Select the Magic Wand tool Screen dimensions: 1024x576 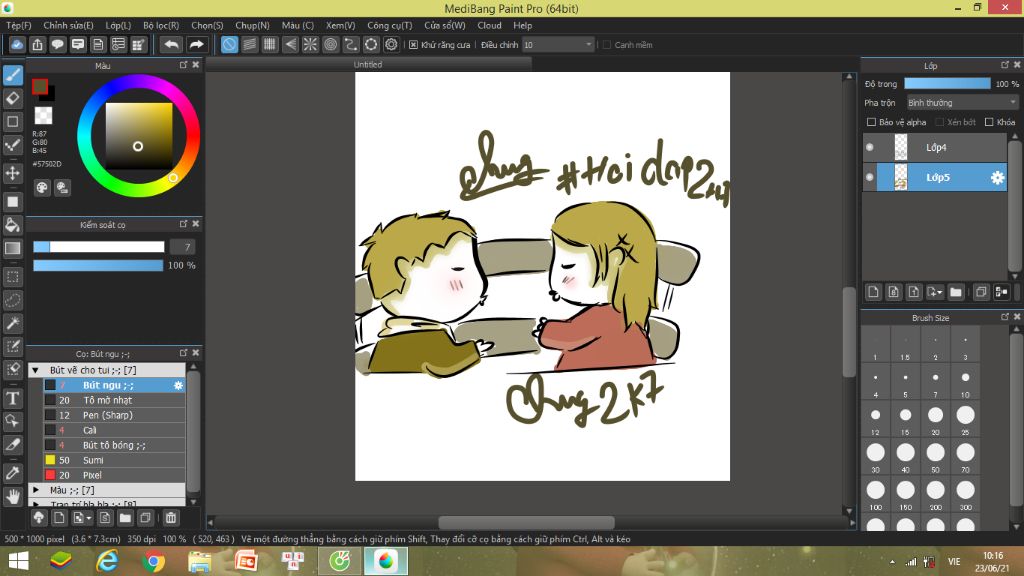[12, 323]
